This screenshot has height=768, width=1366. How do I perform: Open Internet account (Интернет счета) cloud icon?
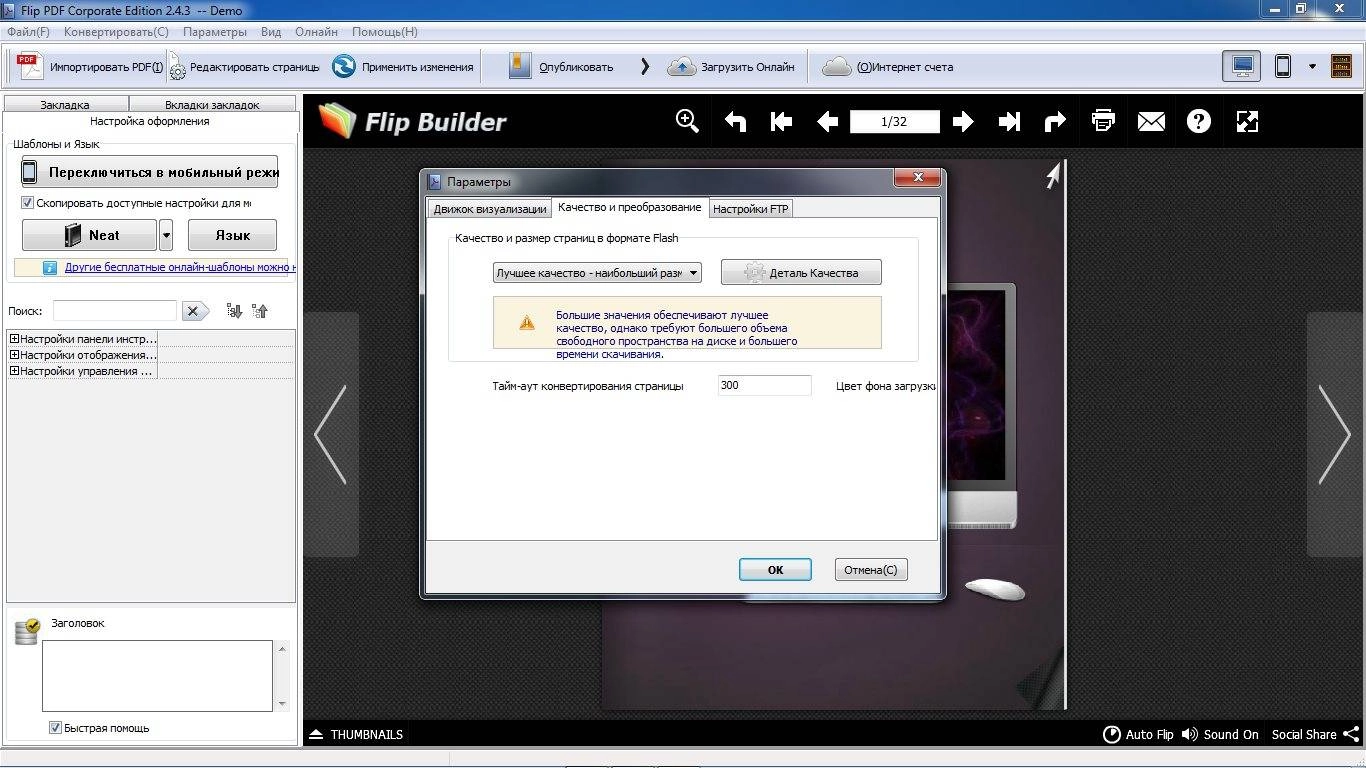click(836, 67)
